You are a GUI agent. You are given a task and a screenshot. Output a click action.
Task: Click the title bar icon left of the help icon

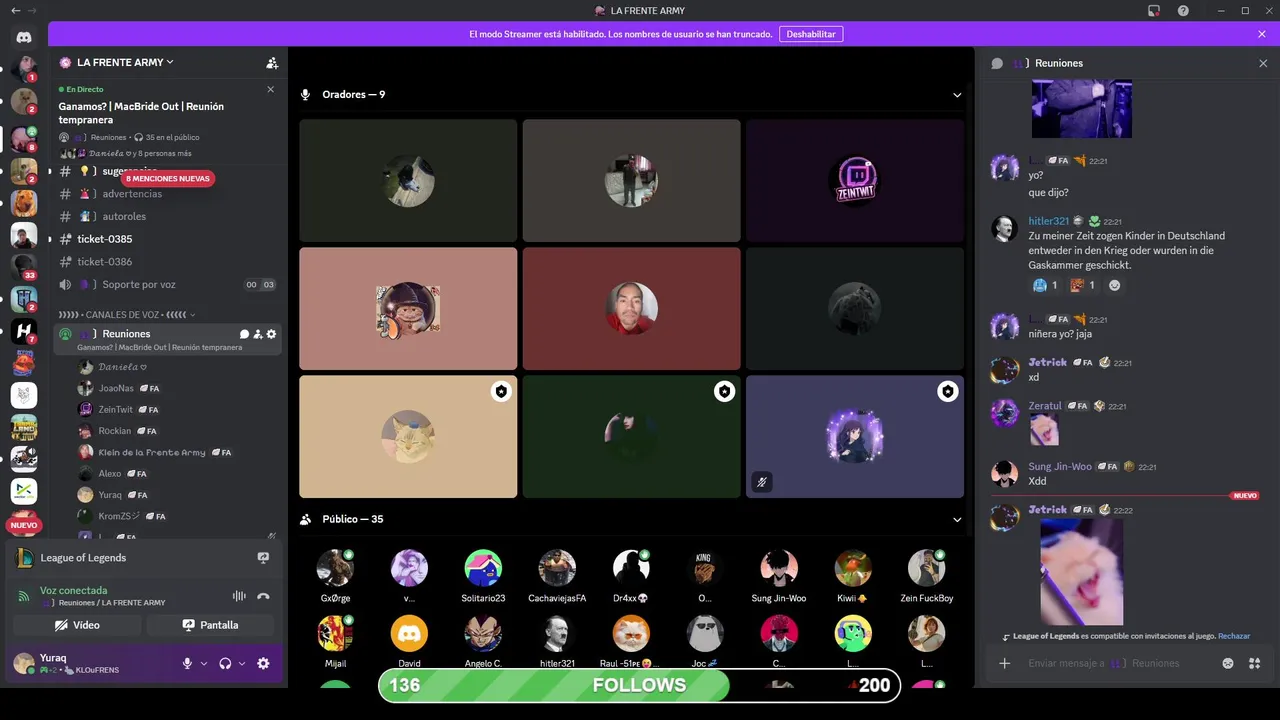[x=1154, y=11]
